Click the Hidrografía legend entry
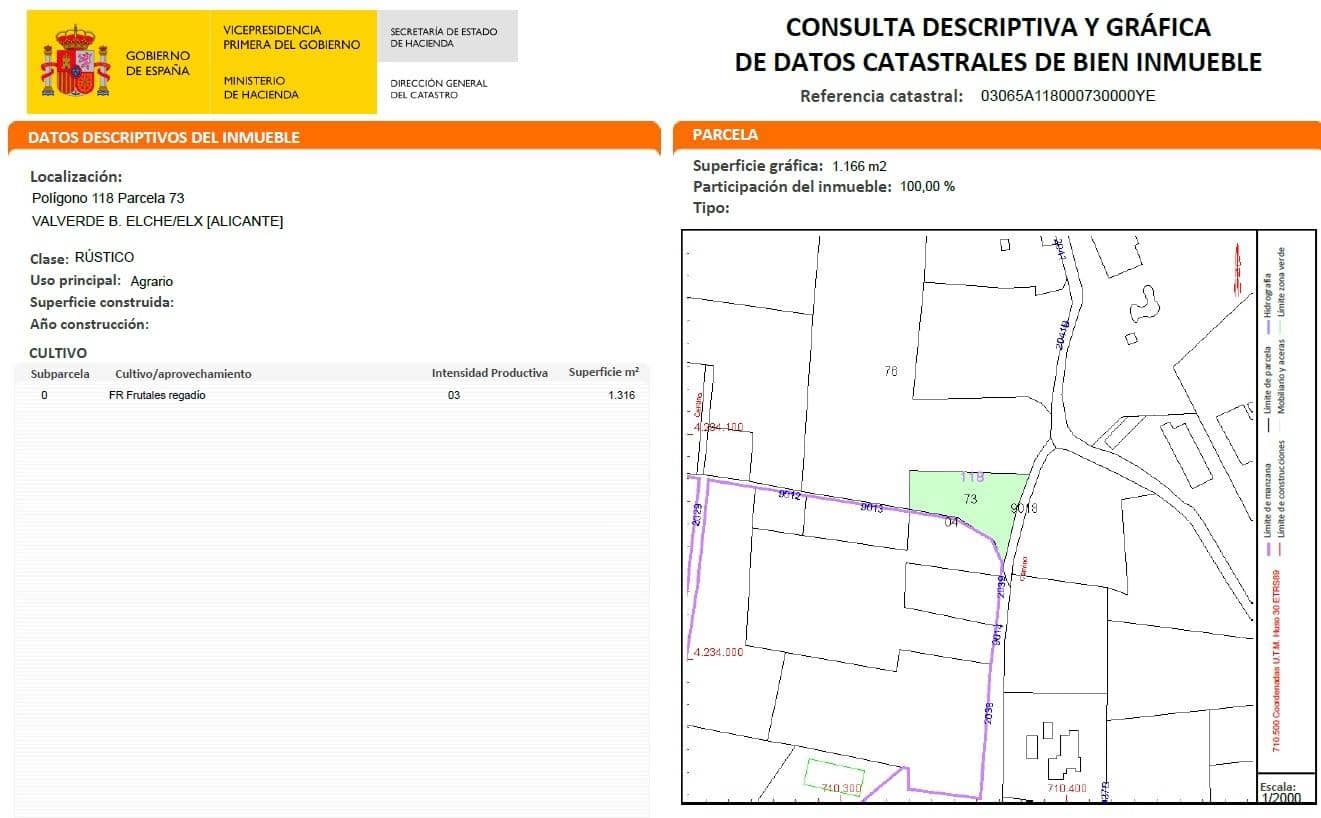The height and width of the screenshot is (818, 1321). click(1267, 282)
